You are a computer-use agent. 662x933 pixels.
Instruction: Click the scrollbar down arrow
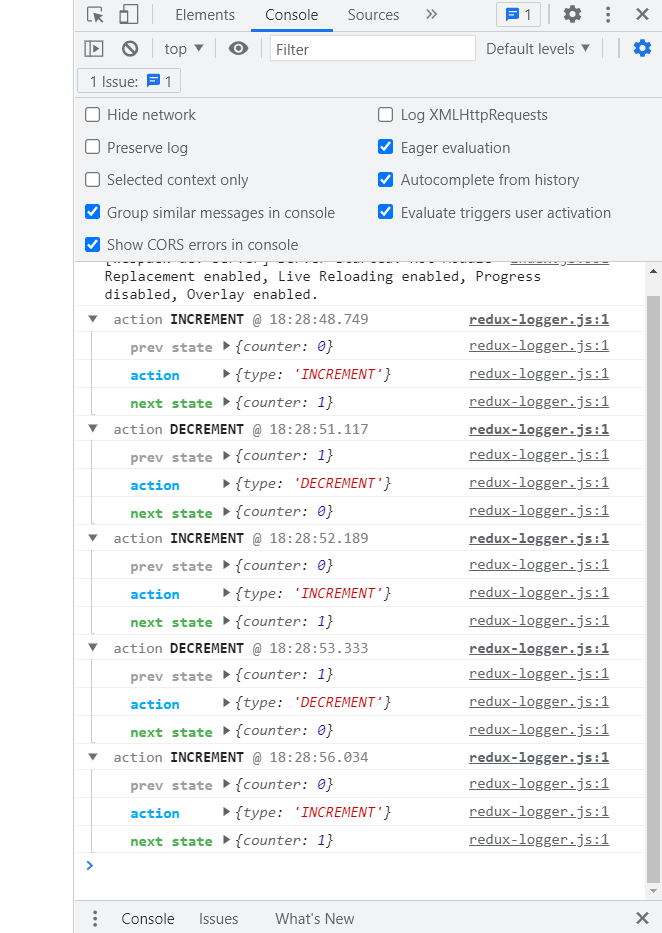[653, 891]
